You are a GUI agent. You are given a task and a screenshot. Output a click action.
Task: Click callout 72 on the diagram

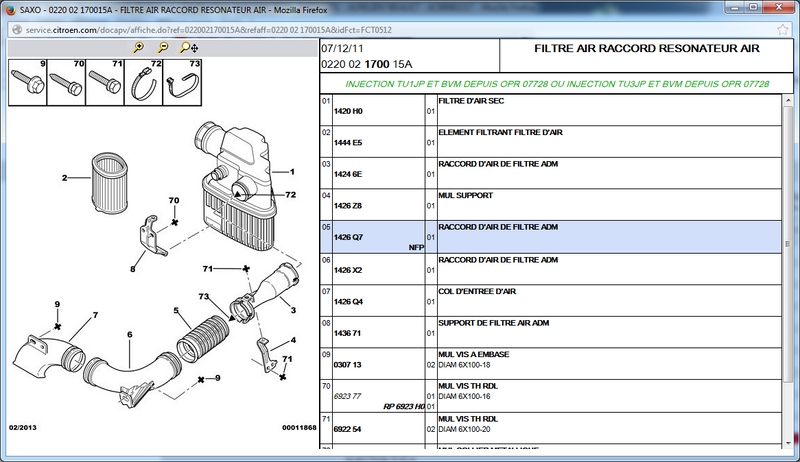290,195
